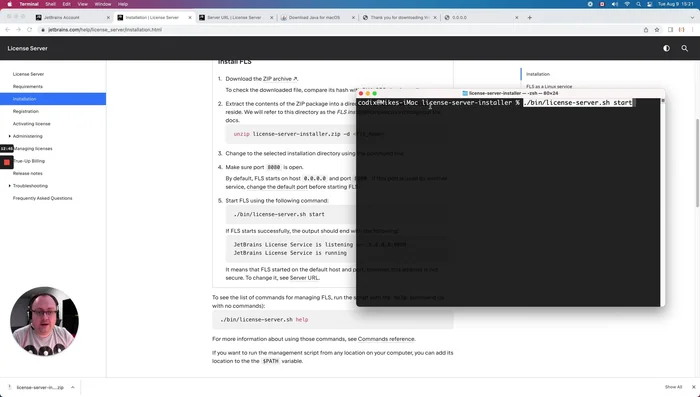Open a new browser tab with plus icon
This screenshot has width=700, height=397.
[x=529, y=17]
